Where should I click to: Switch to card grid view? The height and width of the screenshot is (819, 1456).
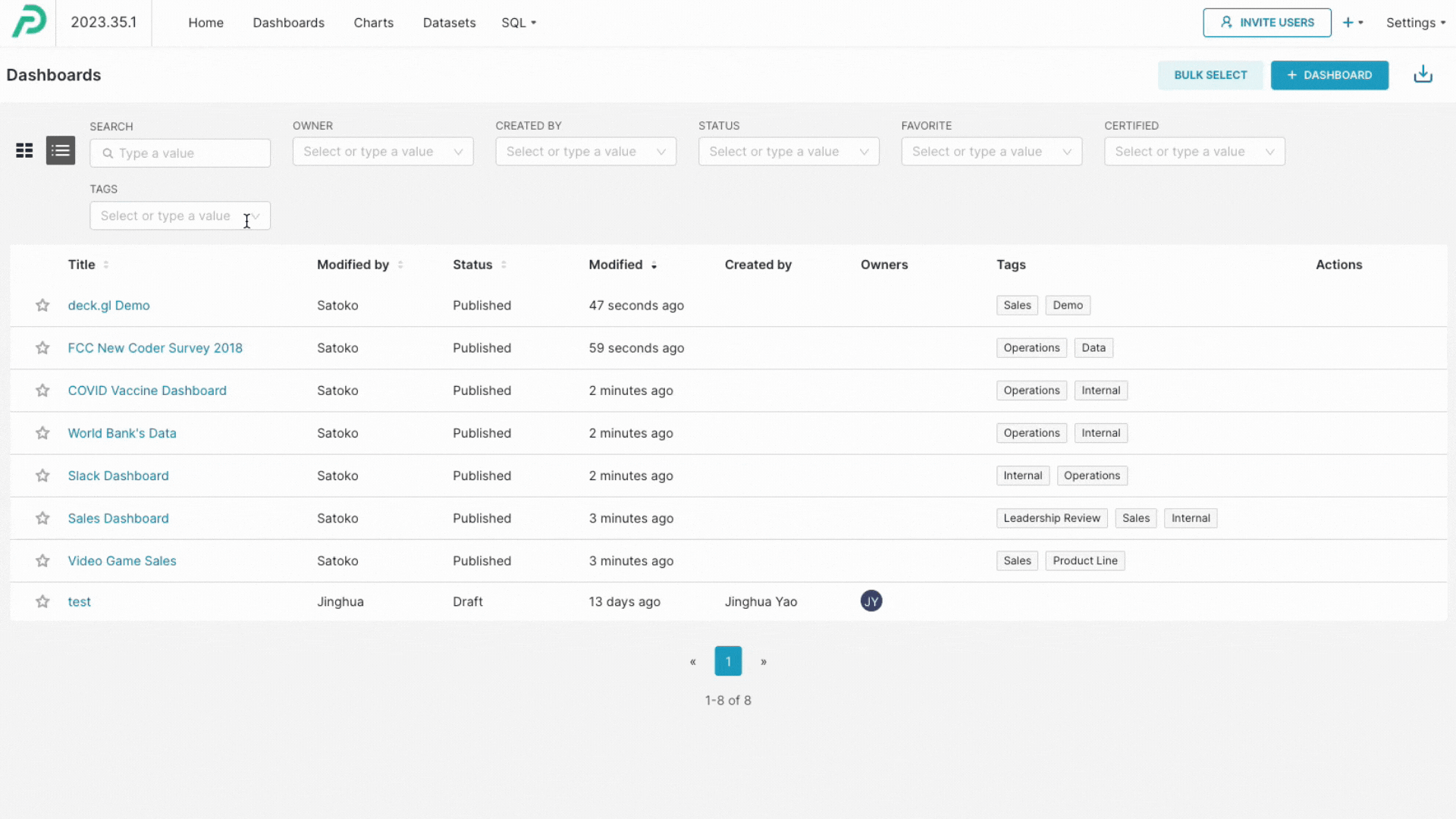[24, 151]
